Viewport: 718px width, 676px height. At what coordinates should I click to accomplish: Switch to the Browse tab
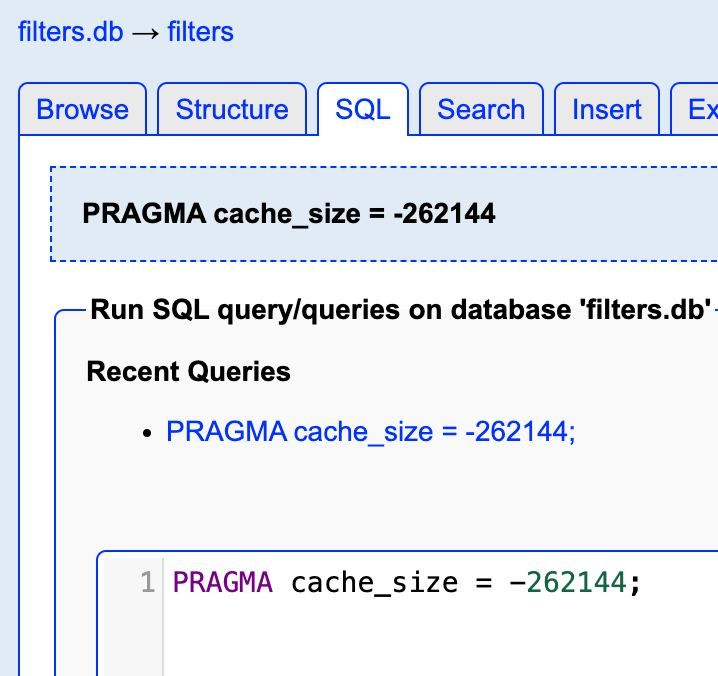(82, 110)
